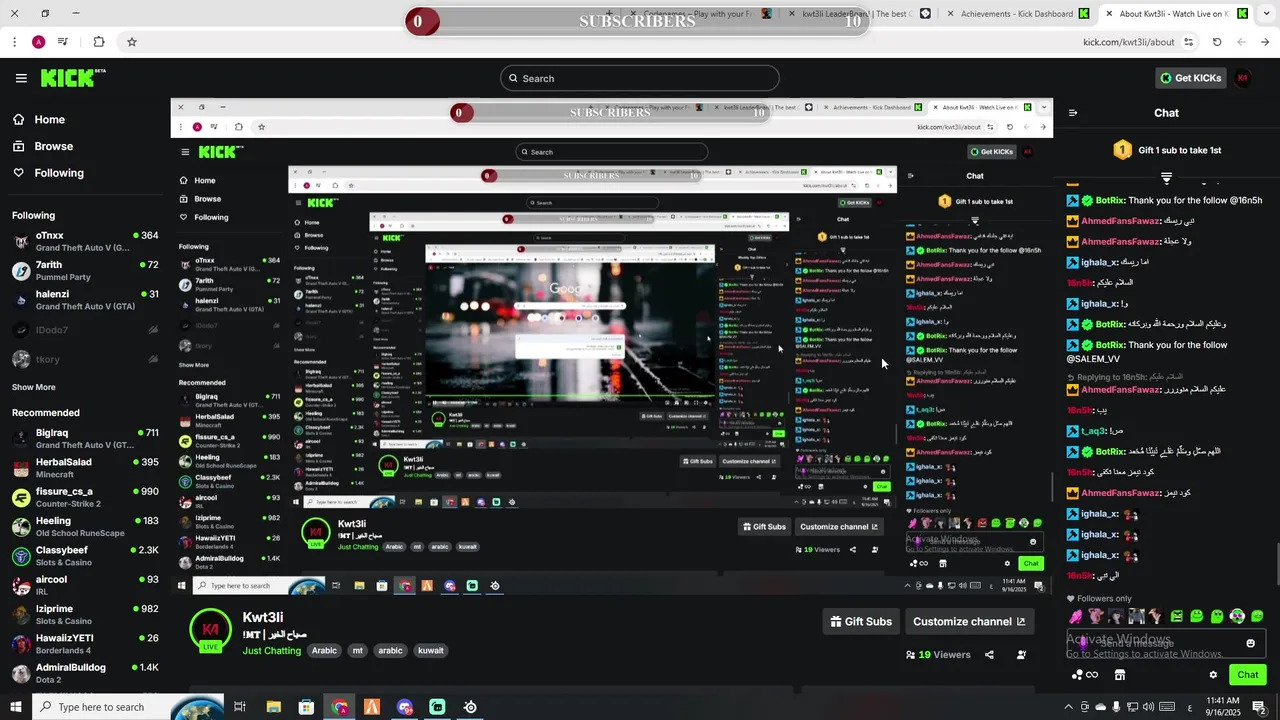The image size is (1280, 720).
Task: Select the green headphones emote
Action: pyautogui.click(x=1237, y=616)
